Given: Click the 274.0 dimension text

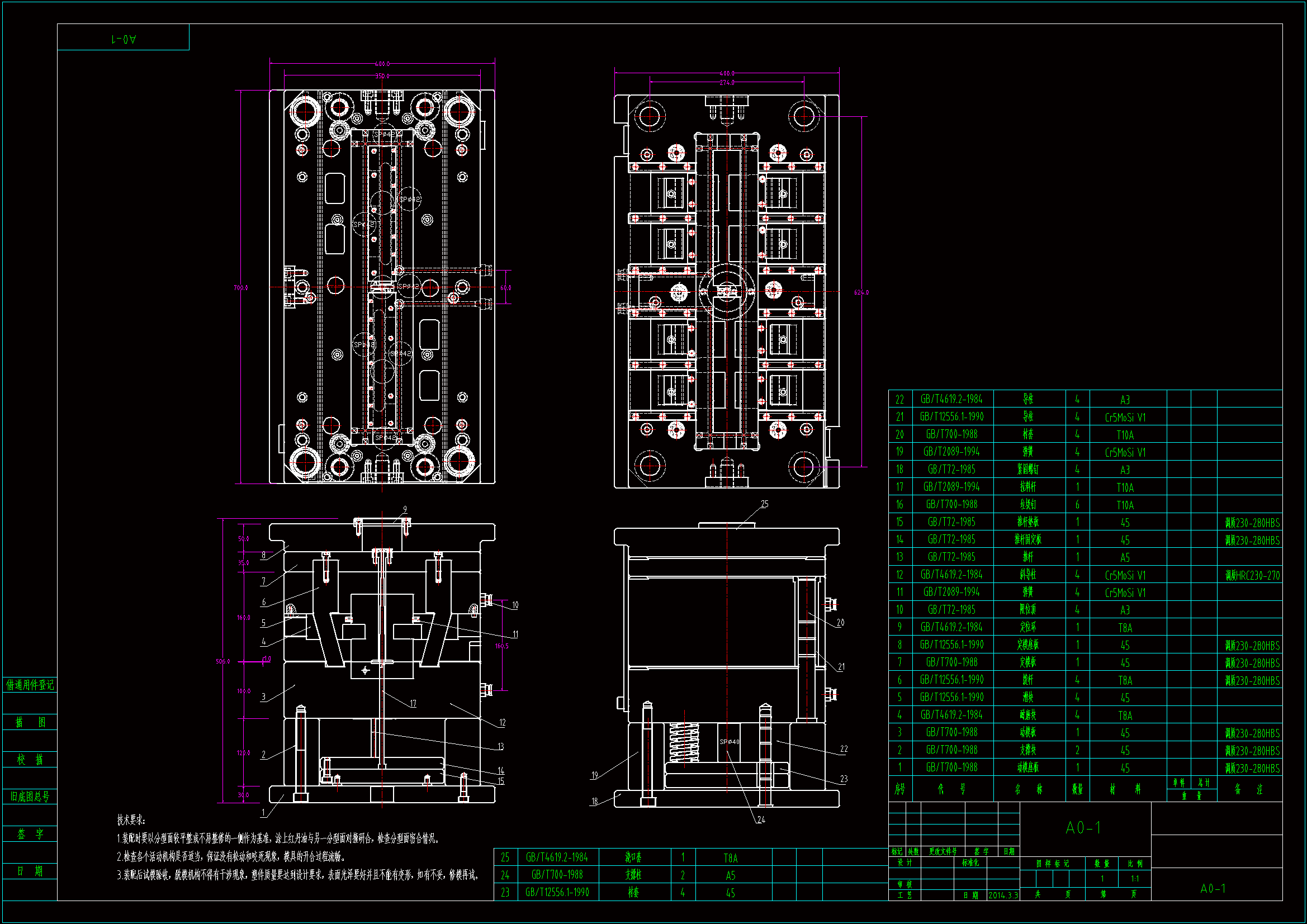Looking at the screenshot, I should (726, 83).
